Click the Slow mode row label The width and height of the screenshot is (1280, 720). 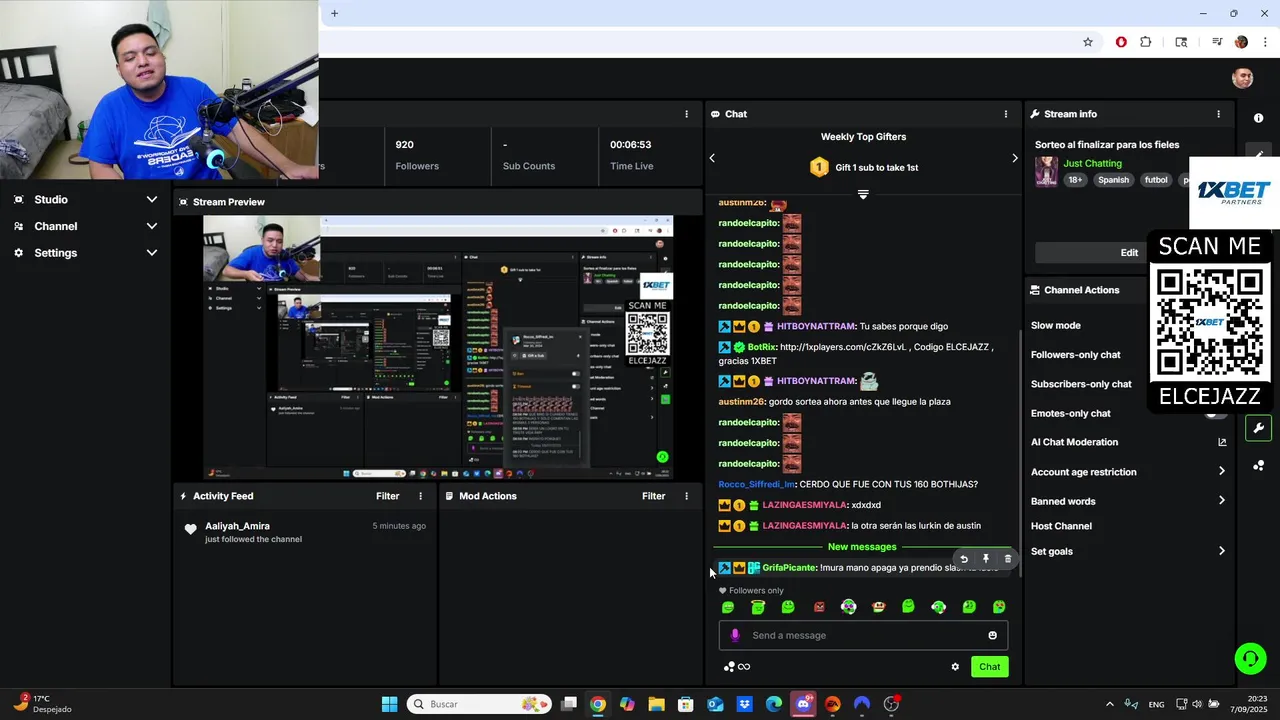tap(1056, 325)
